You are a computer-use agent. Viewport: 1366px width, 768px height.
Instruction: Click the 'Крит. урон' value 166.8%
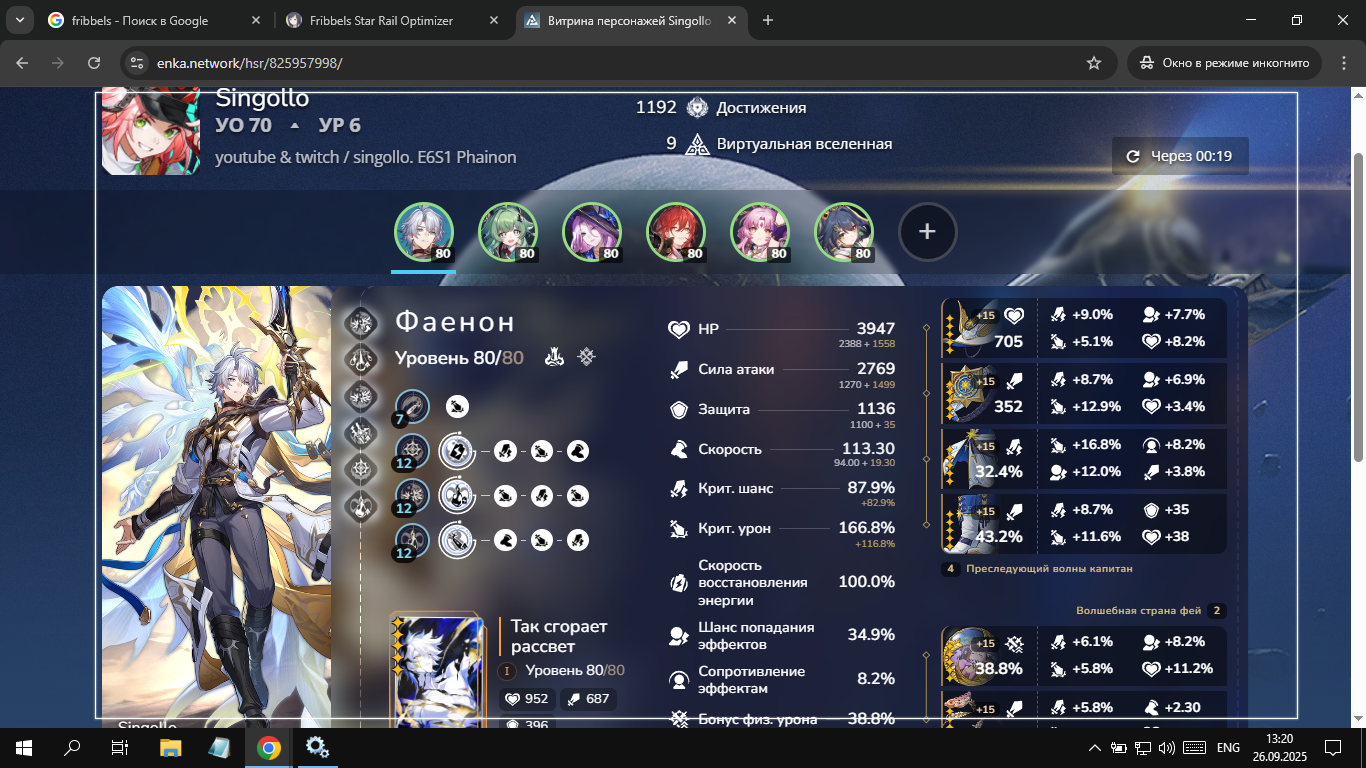point(866,528)
